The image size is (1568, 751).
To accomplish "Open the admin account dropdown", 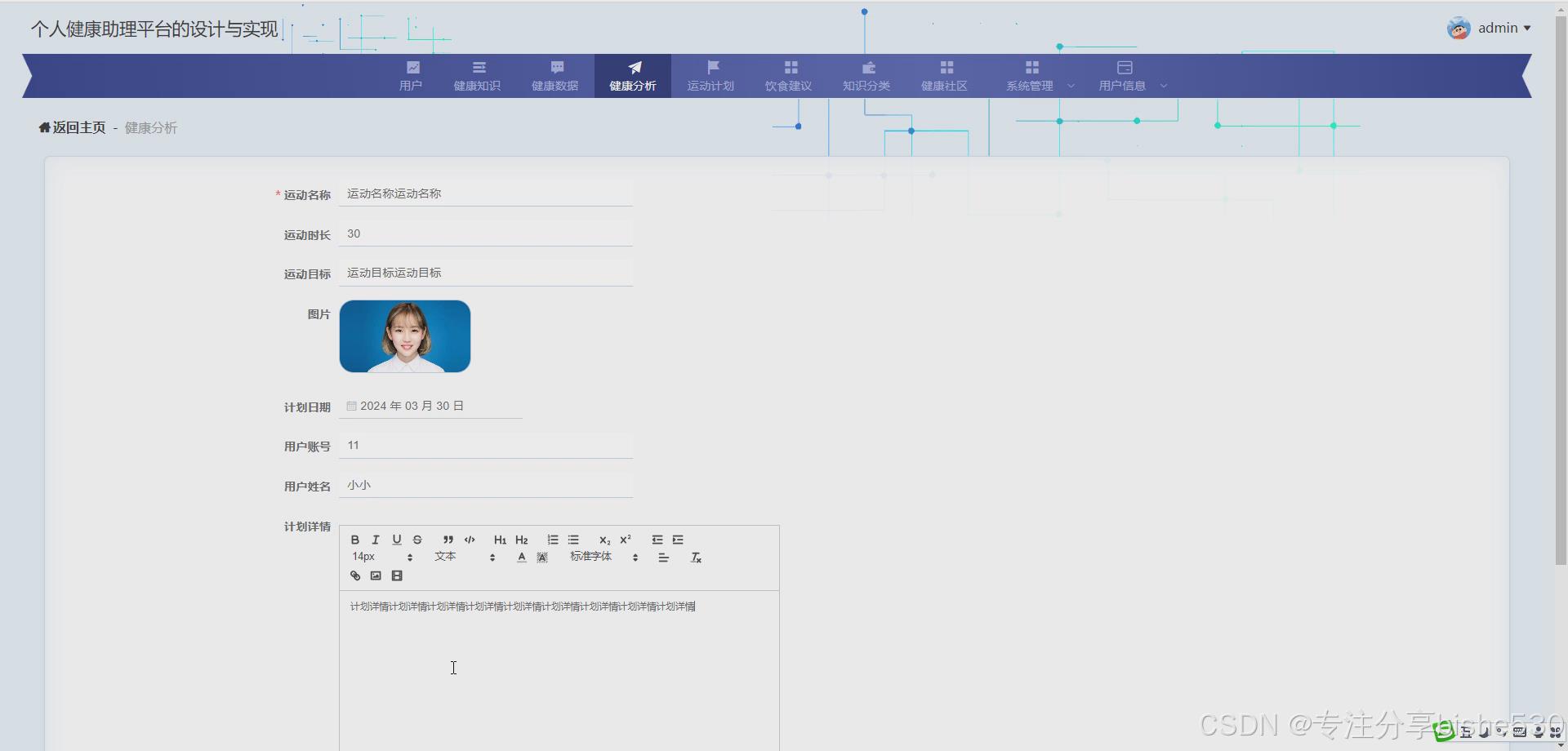I will (1490, 29).
